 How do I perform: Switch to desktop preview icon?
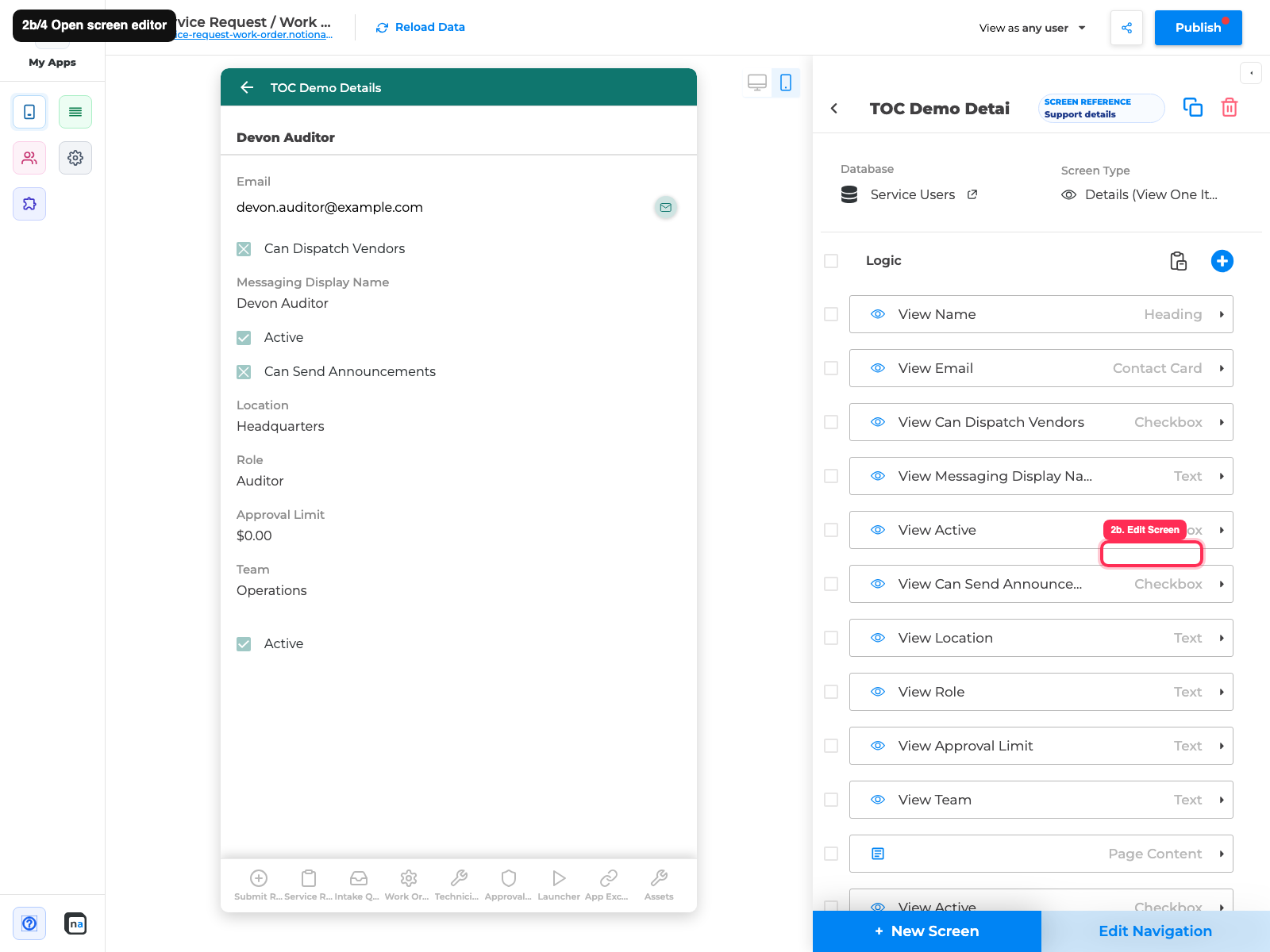click(x=757, y=83)
